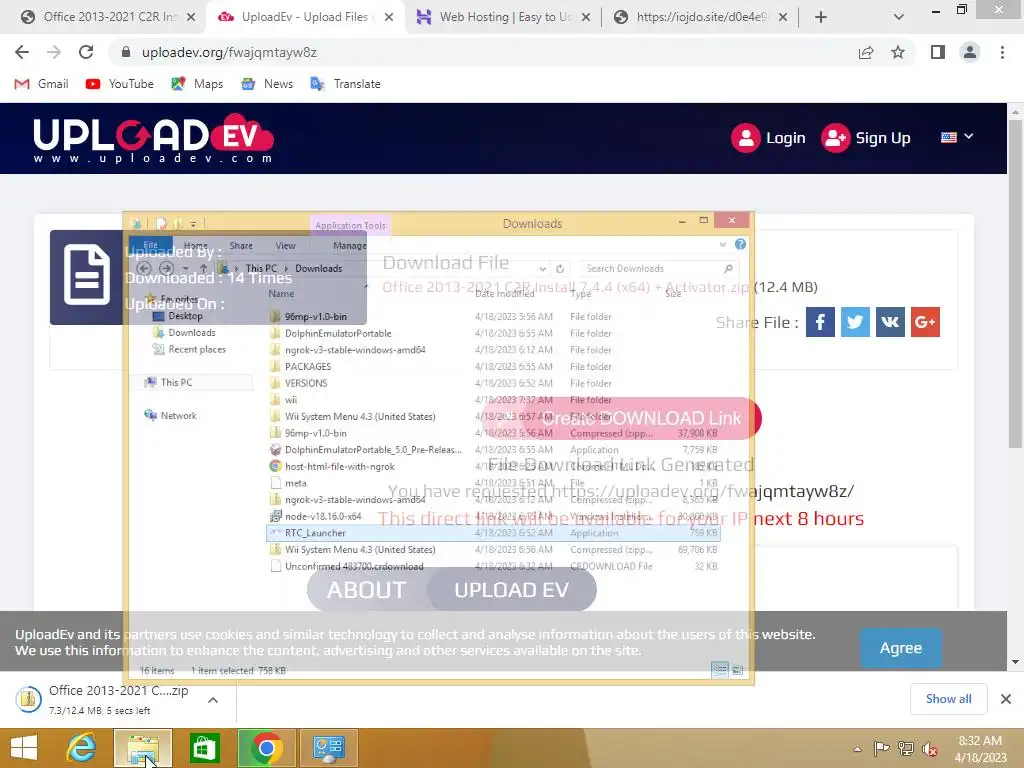
Task: Click the UploadEv logo
Action: [x=153, y=138]
